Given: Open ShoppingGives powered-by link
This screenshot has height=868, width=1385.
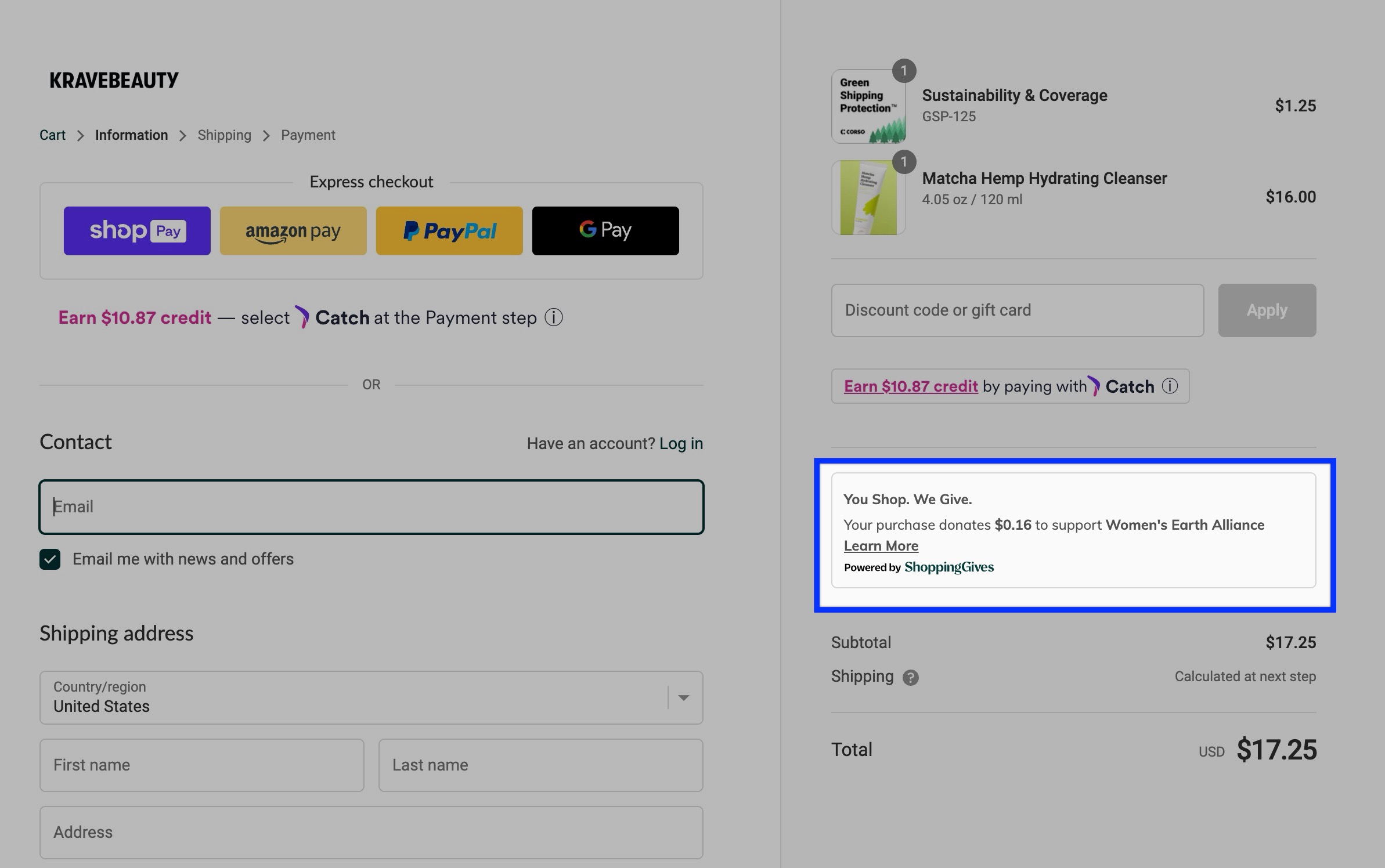Looking at the screenshot, I should 949,567.
